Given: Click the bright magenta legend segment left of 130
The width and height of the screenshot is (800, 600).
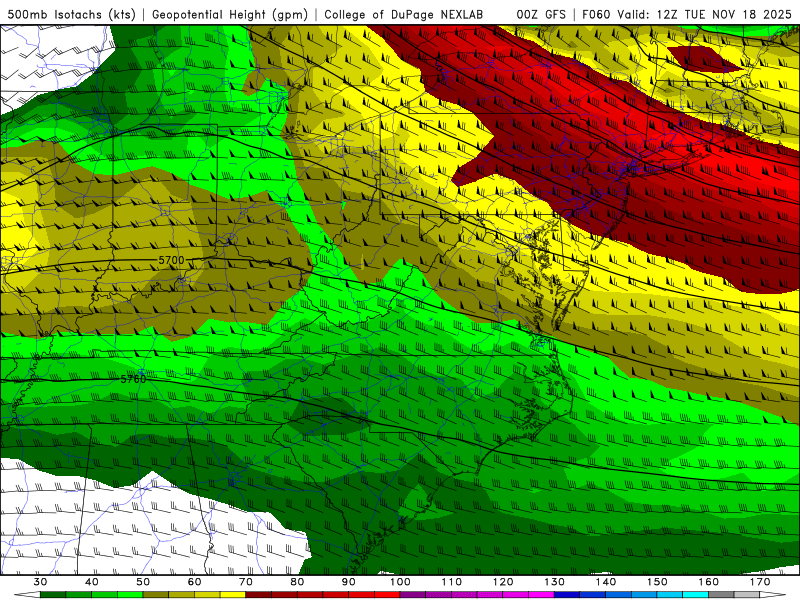Looking at the screenshot, I should (x=541, y=595).
